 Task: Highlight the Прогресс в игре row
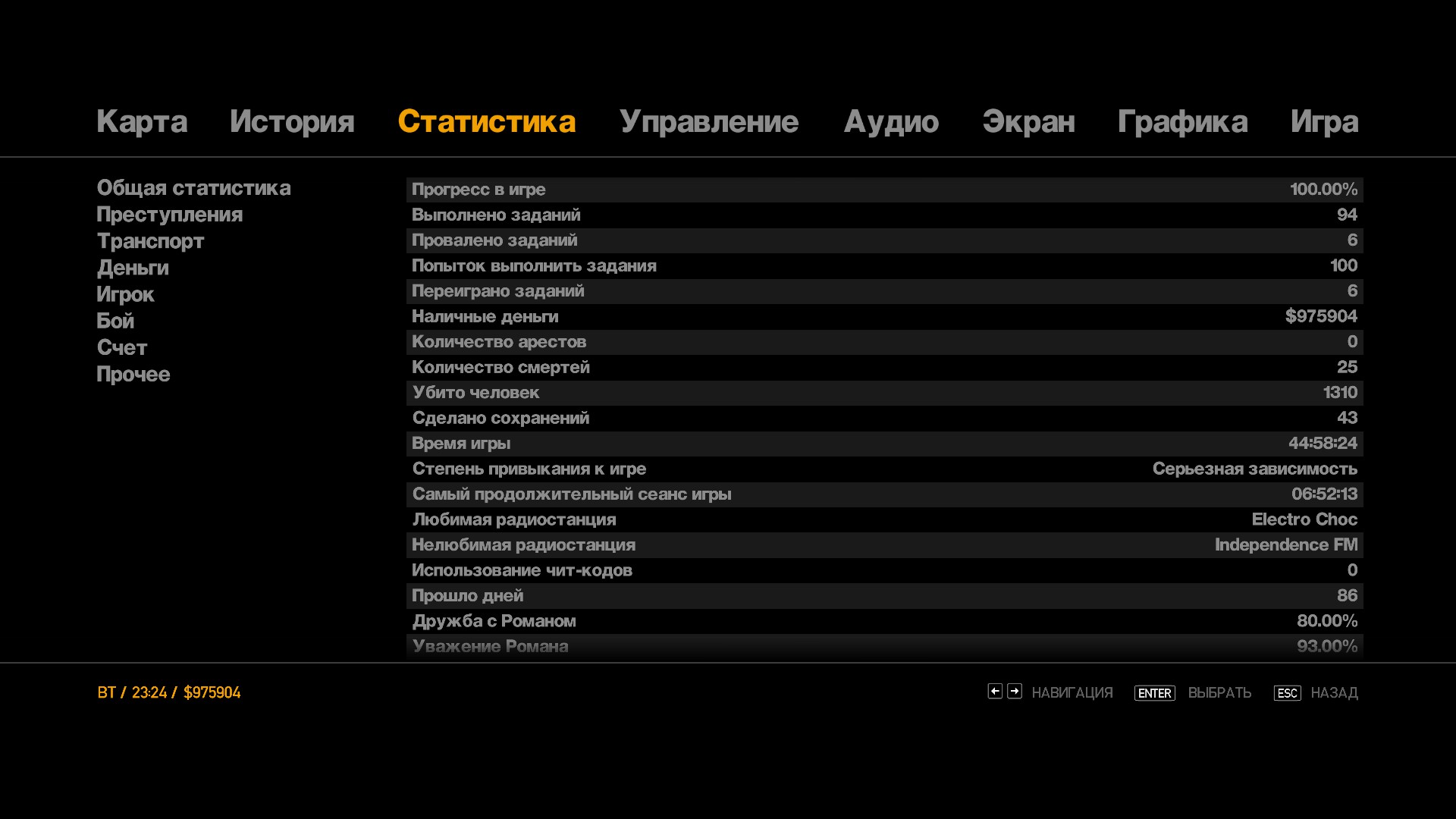click(884, 190)
